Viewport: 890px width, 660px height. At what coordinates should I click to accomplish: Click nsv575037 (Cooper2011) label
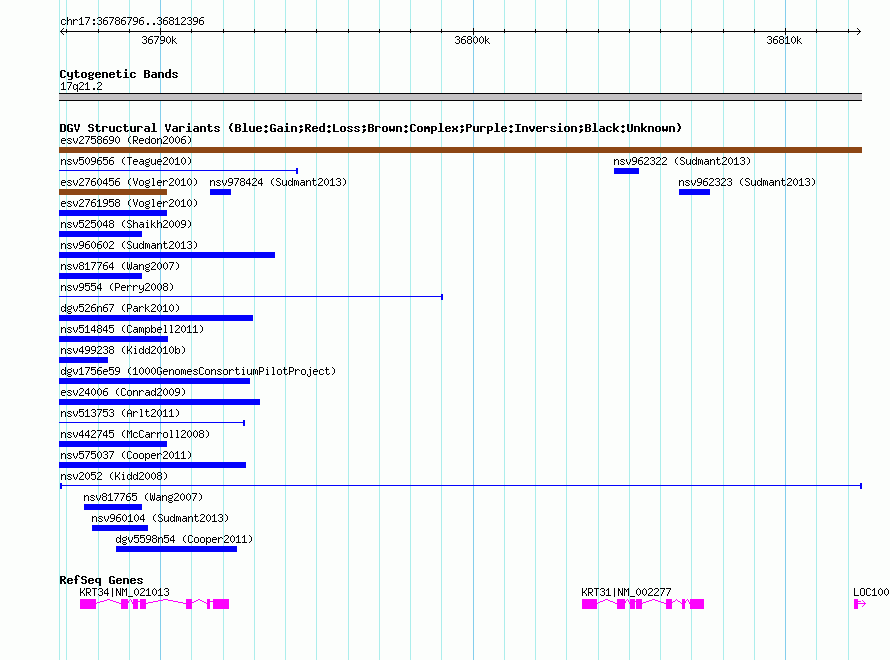[126, 455]
